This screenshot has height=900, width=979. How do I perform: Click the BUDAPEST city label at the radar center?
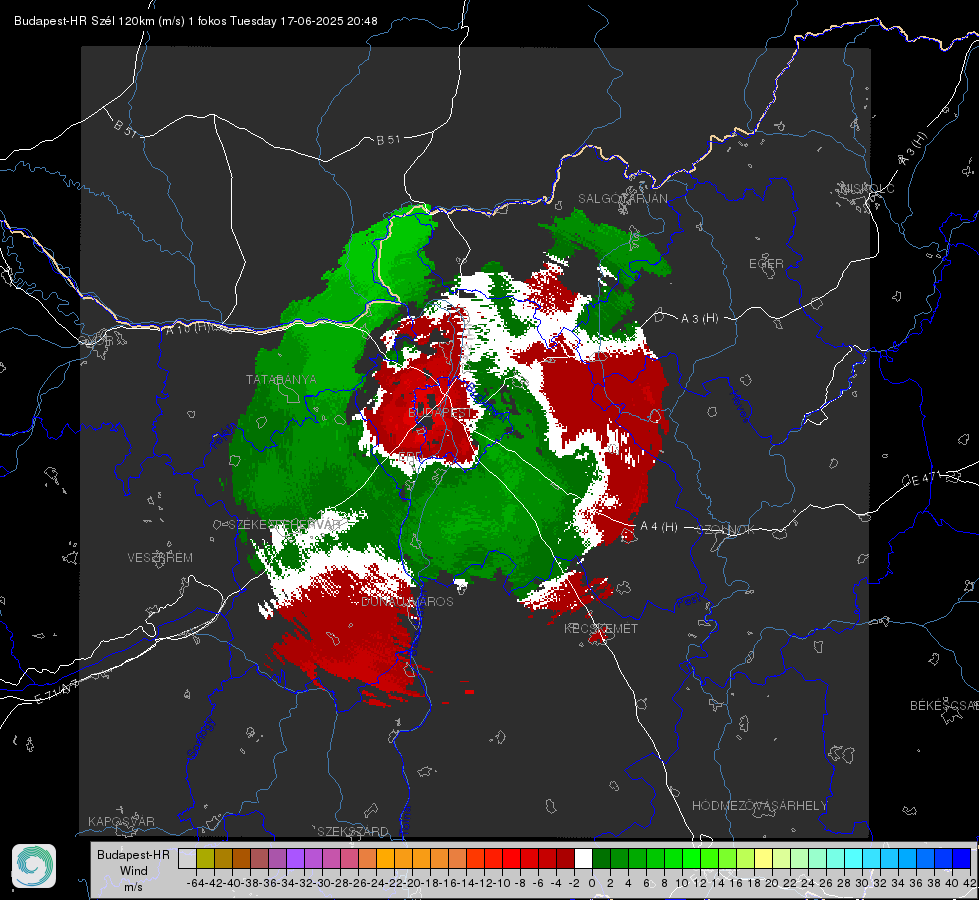tap(441, 413)
